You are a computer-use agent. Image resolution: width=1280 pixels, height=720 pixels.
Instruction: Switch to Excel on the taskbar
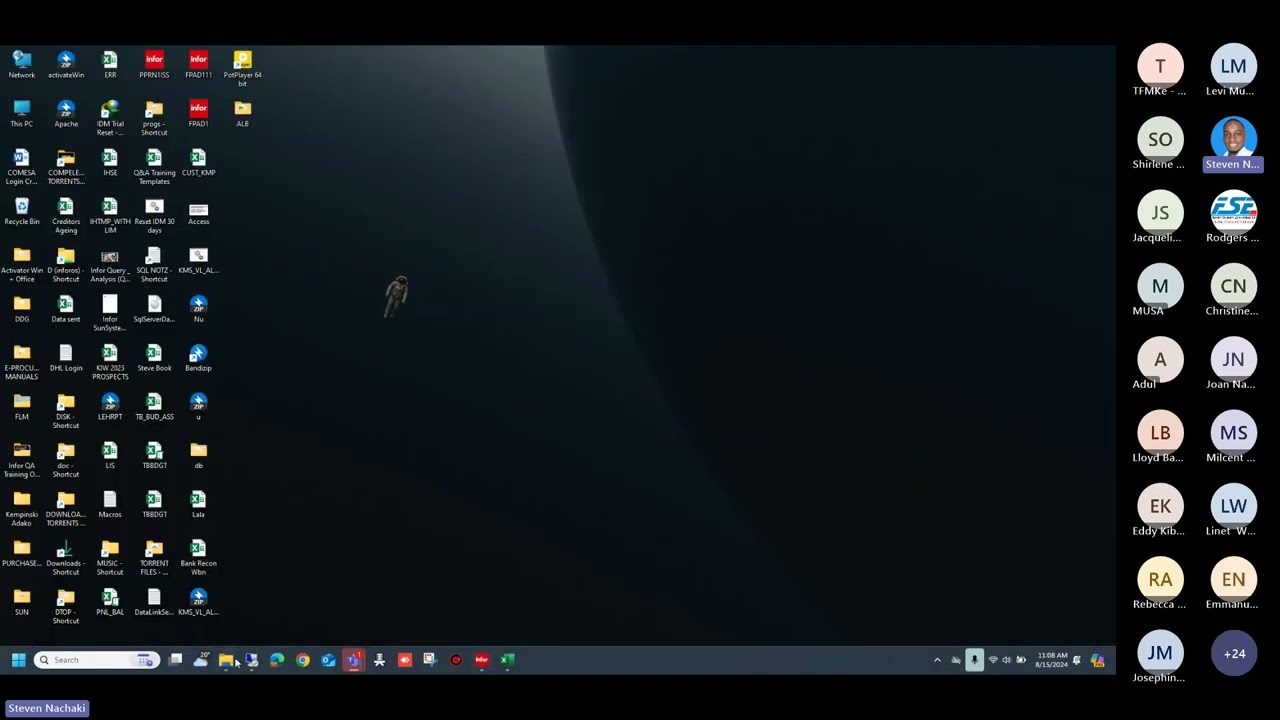pos(507,660)
